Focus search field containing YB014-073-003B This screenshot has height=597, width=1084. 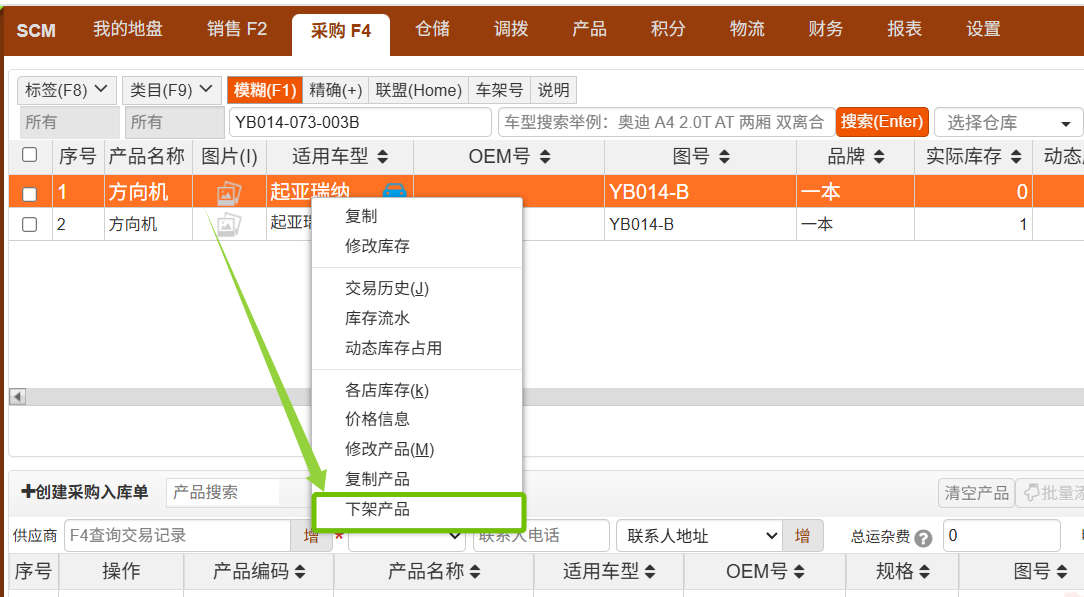360,122
